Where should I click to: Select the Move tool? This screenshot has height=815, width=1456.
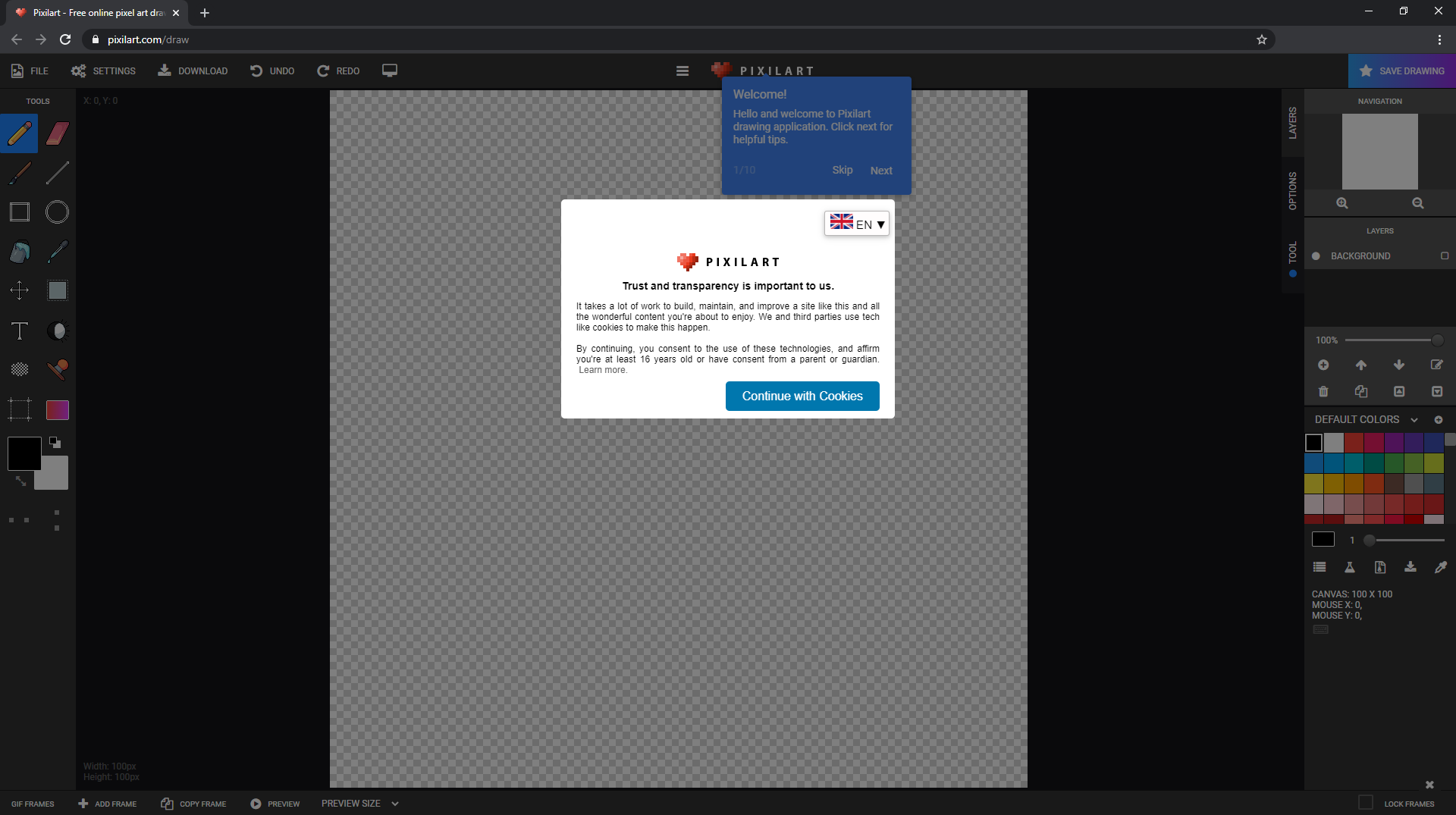[19, 290]
